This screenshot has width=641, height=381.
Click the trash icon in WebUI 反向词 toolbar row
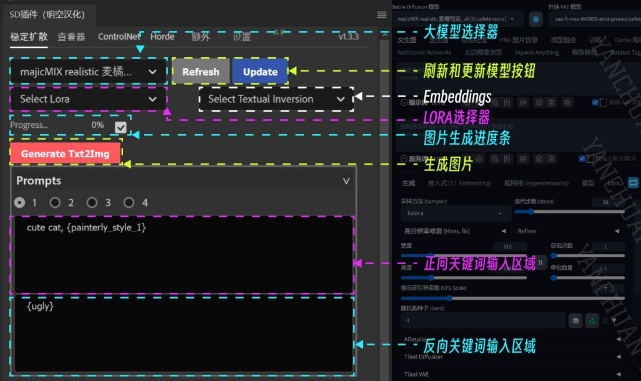[551, 159]
